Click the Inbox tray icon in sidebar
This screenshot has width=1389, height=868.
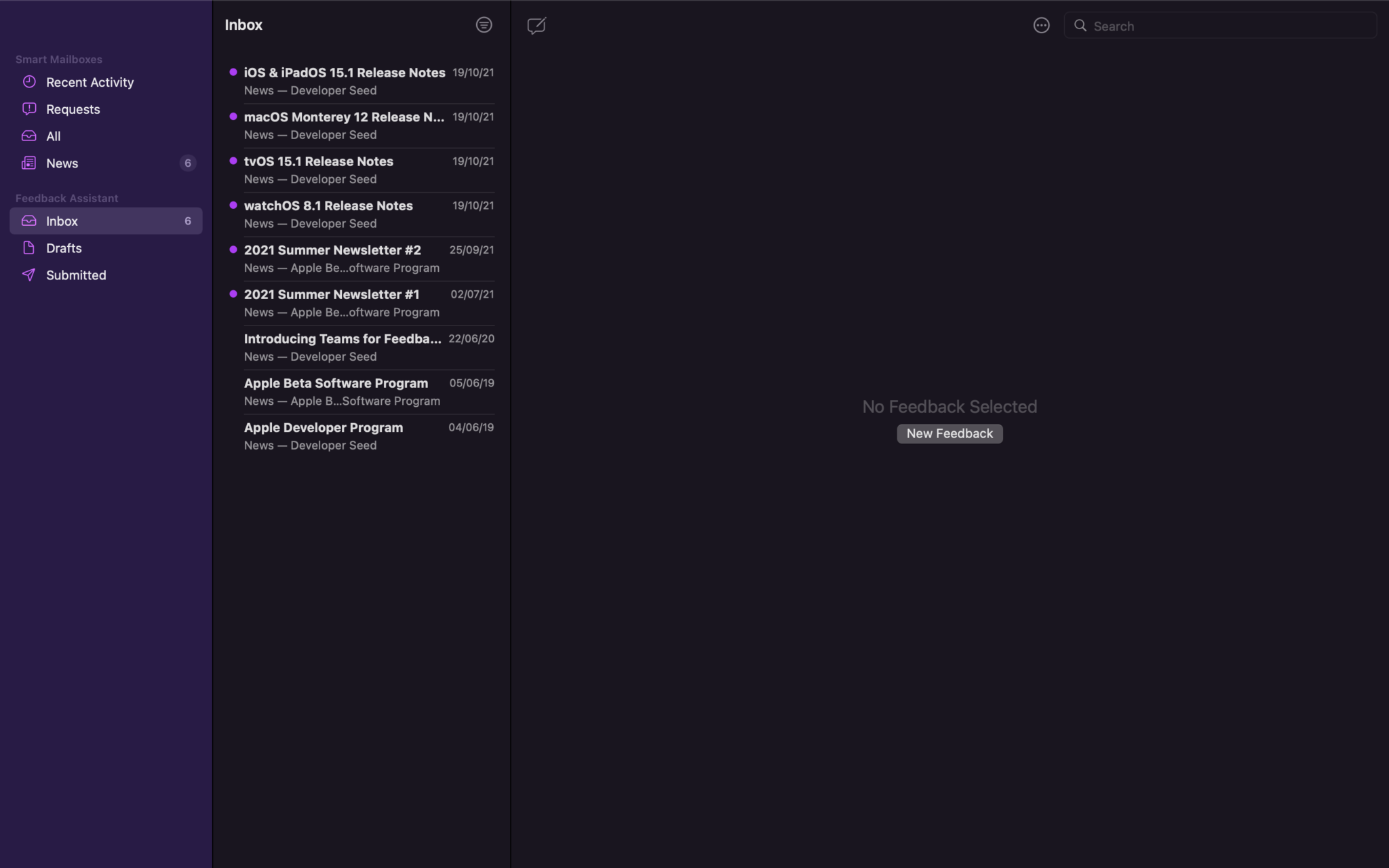29,221
